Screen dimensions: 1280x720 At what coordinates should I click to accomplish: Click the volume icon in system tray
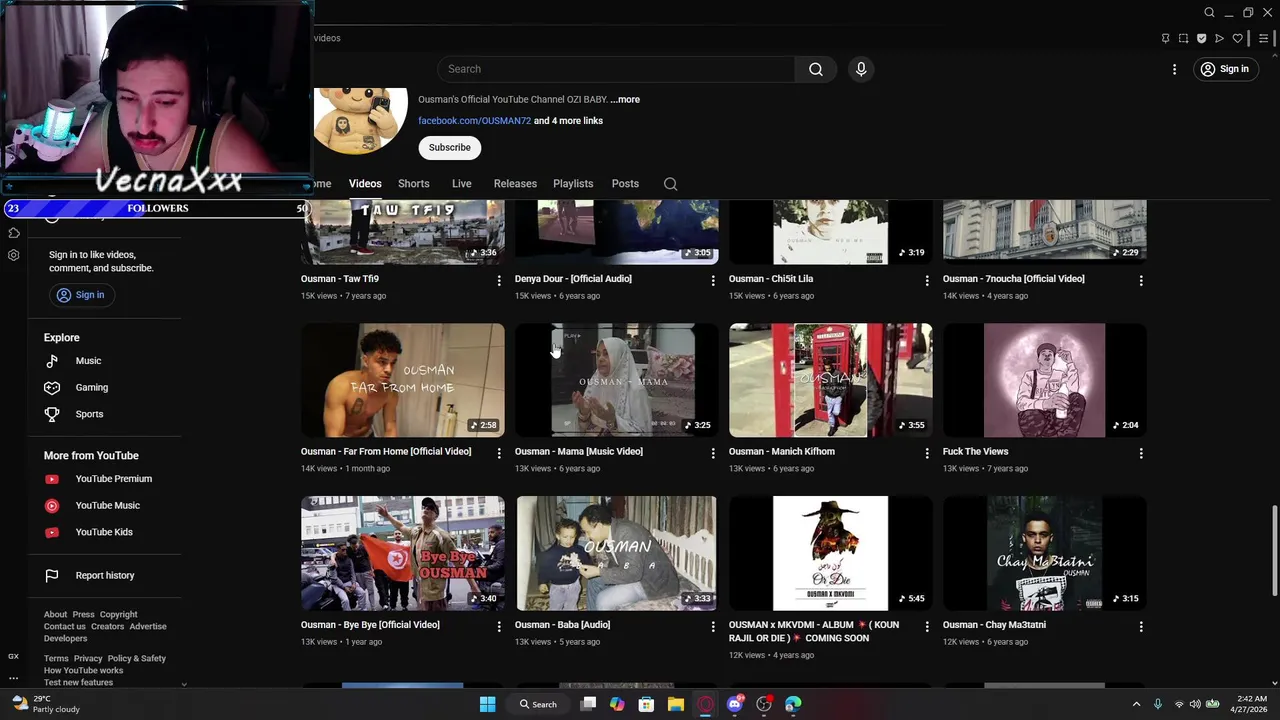tap(1195, 704)
